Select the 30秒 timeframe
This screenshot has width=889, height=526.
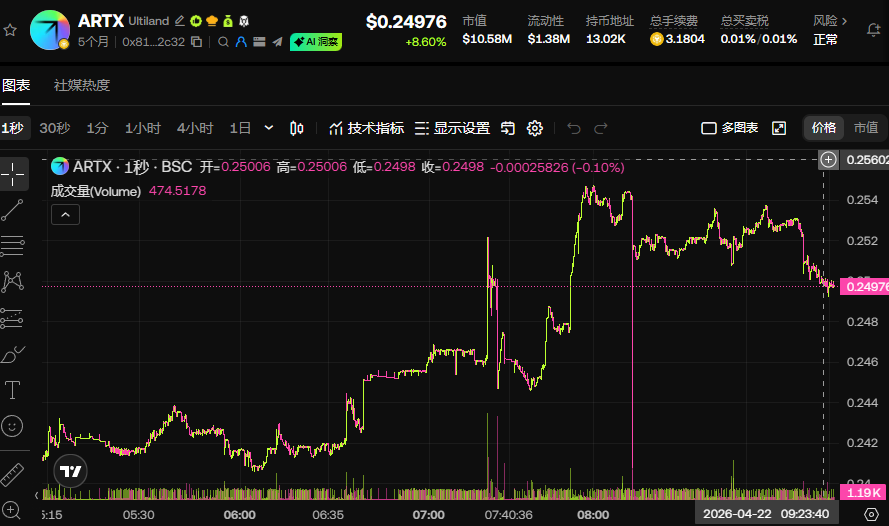(55, 128)
